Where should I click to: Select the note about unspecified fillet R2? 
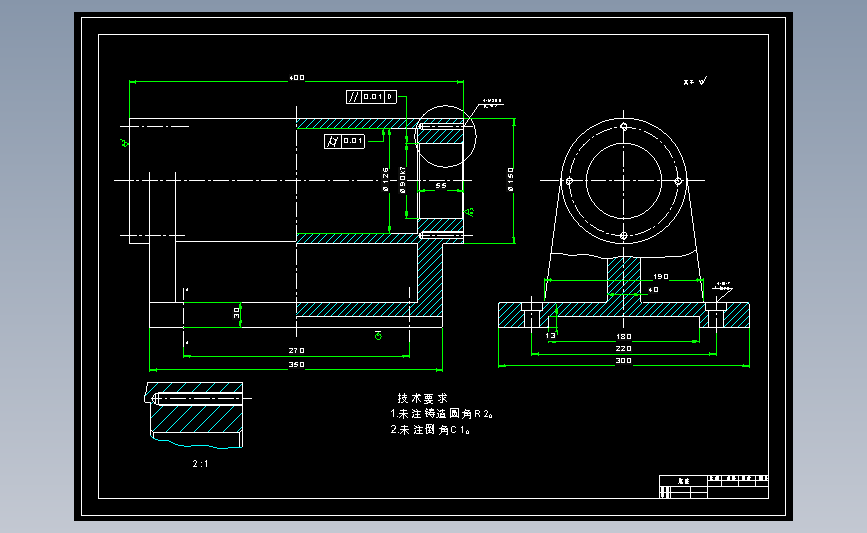point(441,414)
